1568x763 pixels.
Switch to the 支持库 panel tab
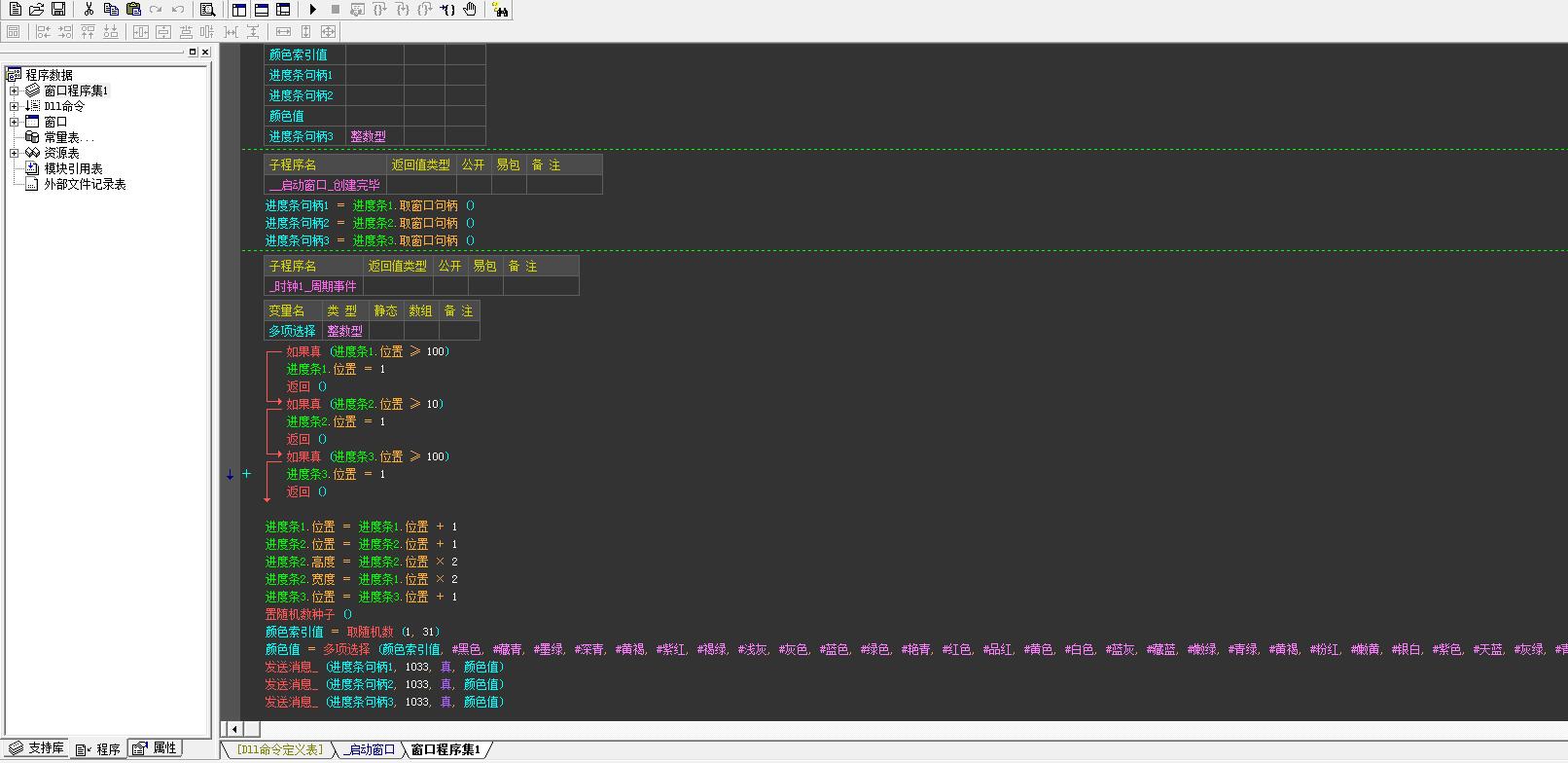pos(37,748)
